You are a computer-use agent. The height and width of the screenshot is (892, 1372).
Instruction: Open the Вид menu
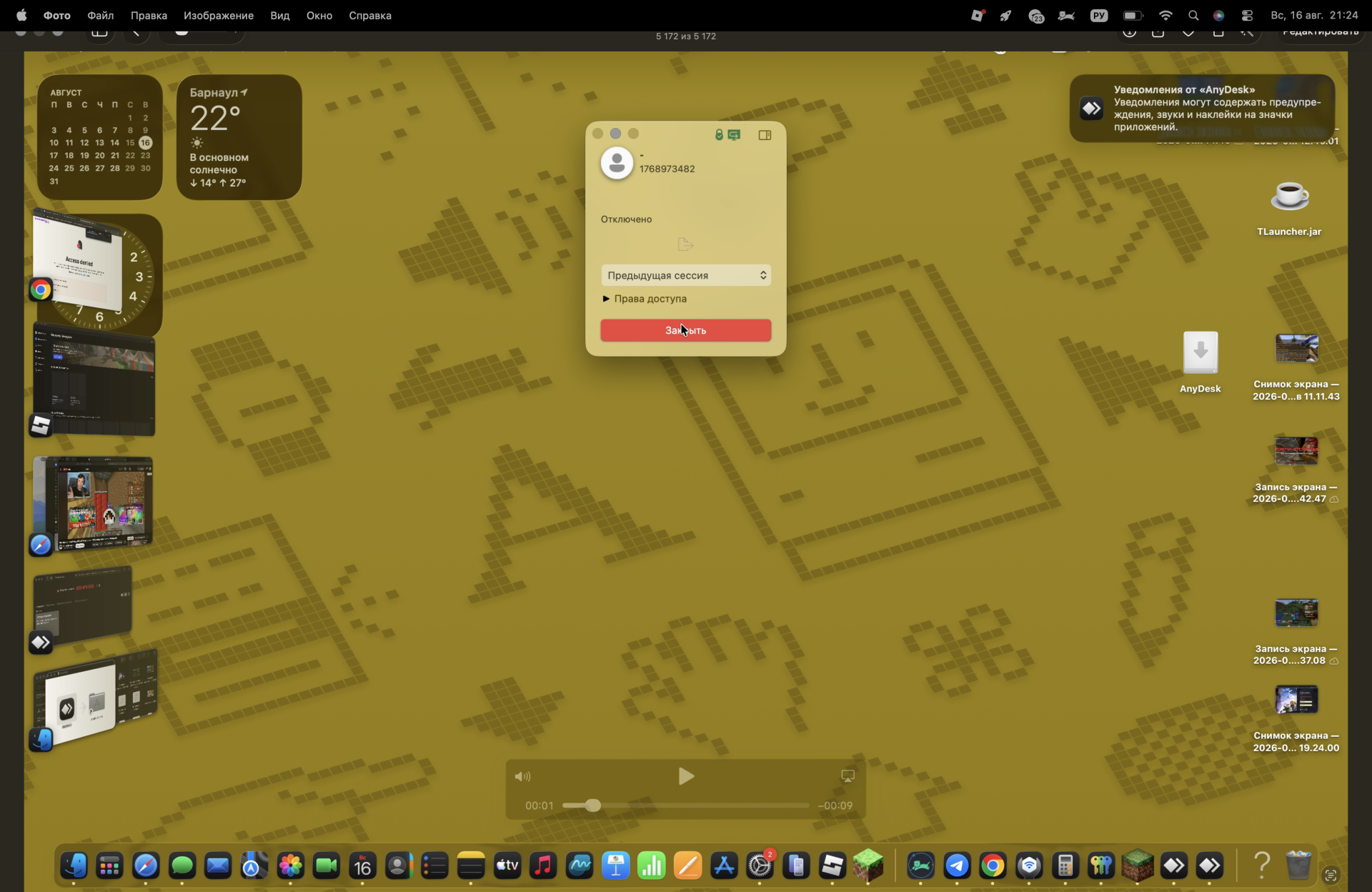tap(279, 15)
